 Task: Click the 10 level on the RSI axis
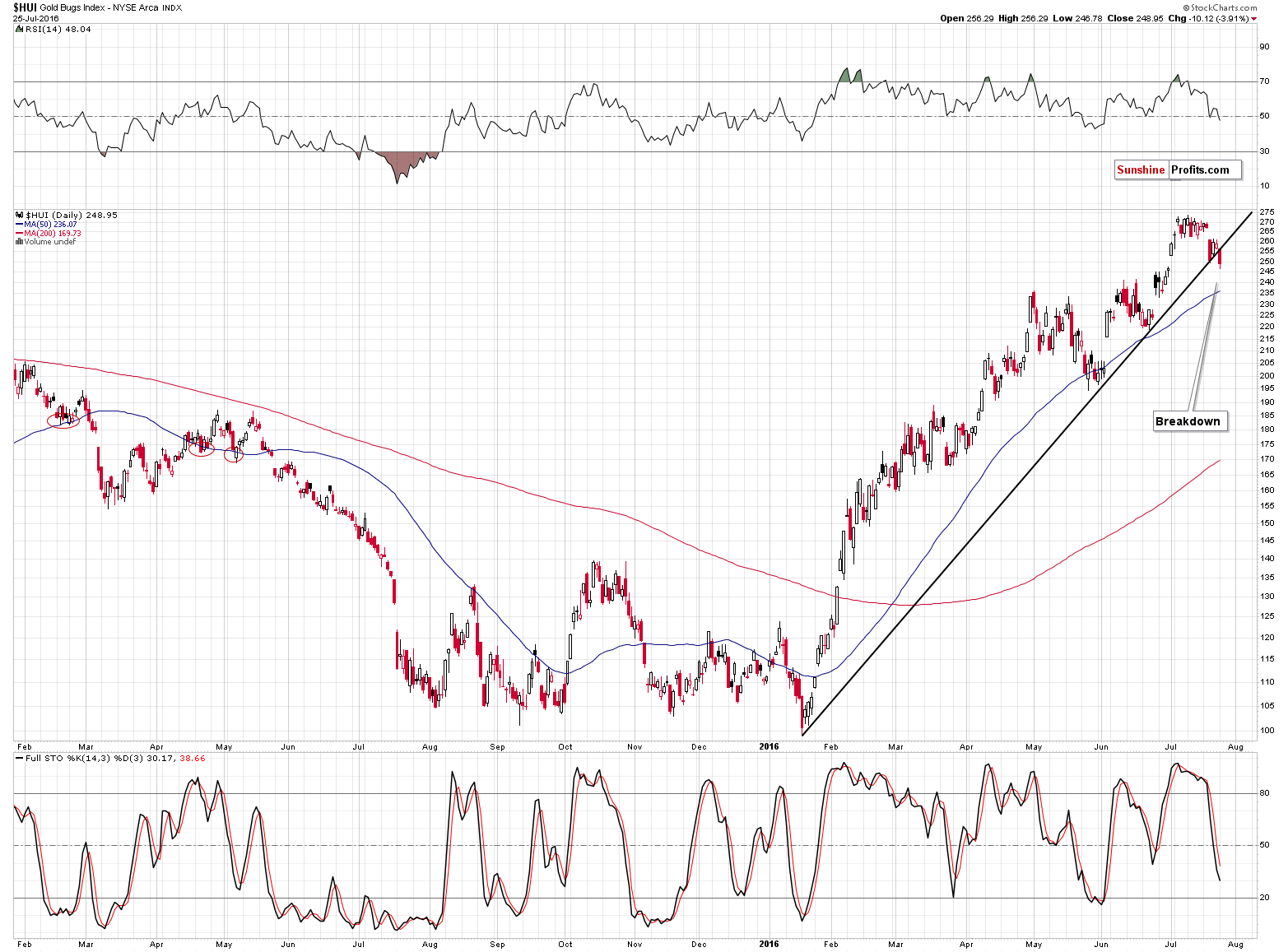pyautogui.click(x=1264, y=186)
